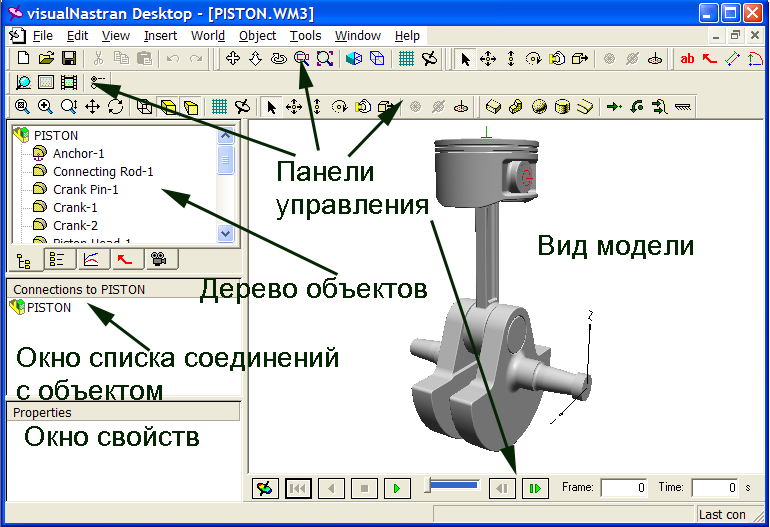Click the object tree scroll down arrow
The height and width of the screenshot is (527, 770).
(x=225, y=233)
